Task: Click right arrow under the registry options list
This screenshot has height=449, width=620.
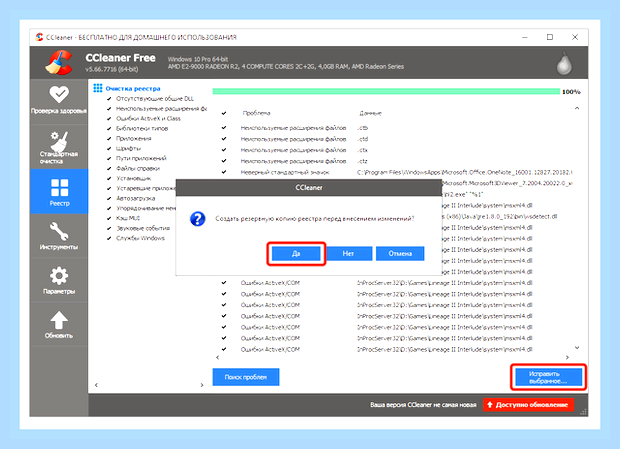Action: [x=202, y=385]
